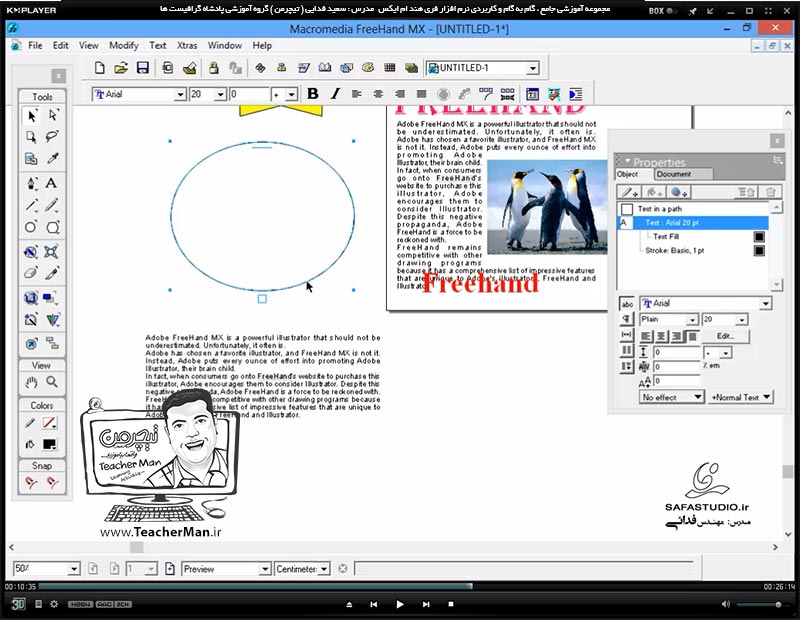Select 'Text : Arial 20 pt' row
The height and width of the screenshot is (621, 800).
pos(693,222)
